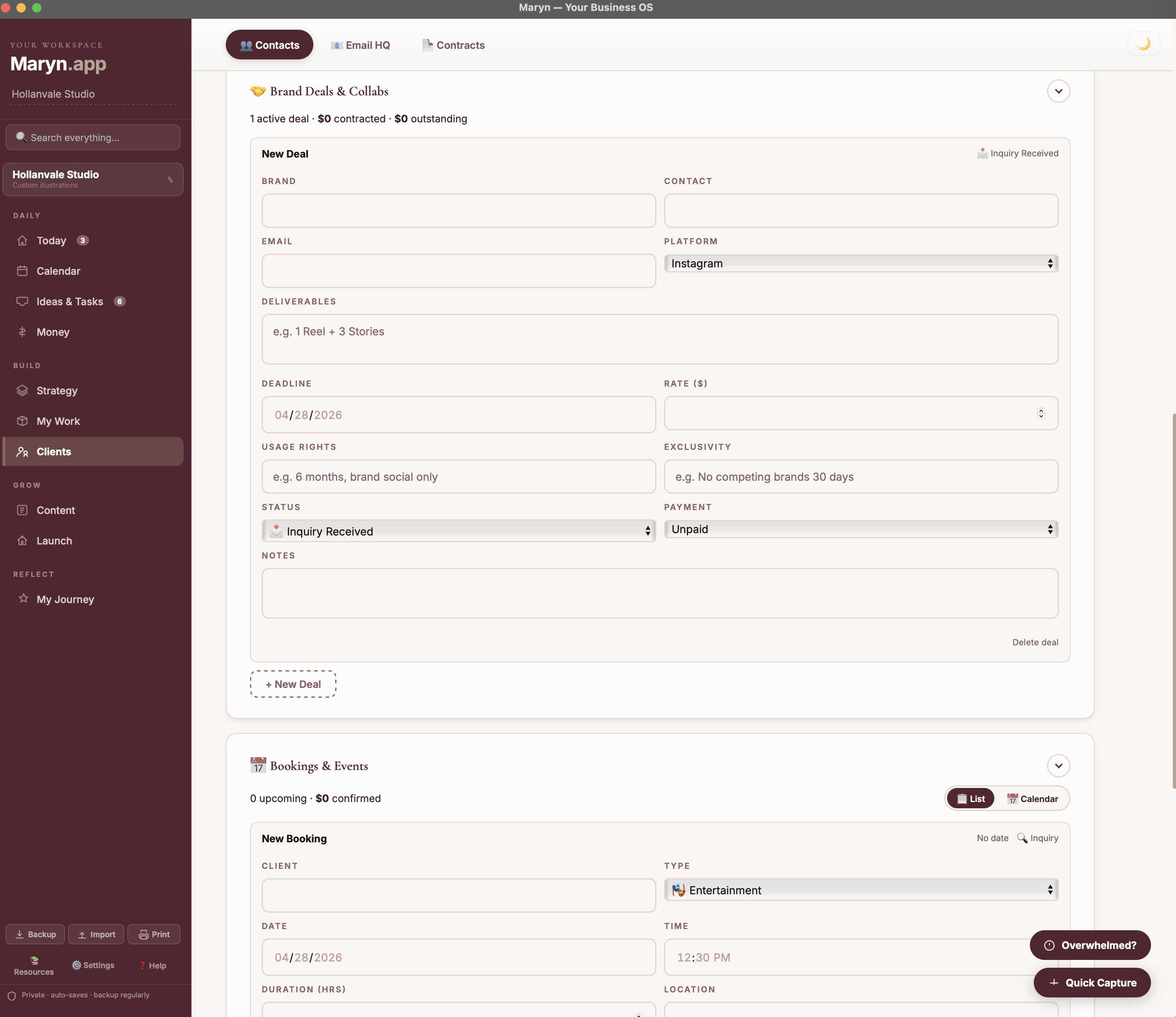The height and width of the screenshot is (1017, 1176).
Task: Open the Content section under Grow
Action: (x=55, y=510)
